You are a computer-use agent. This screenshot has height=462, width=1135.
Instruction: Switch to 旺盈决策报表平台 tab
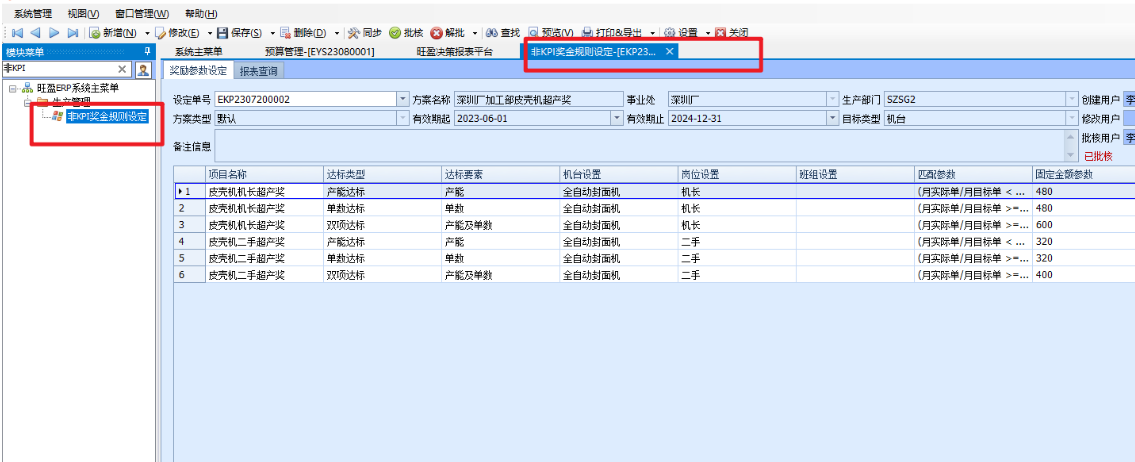point(455,51)
